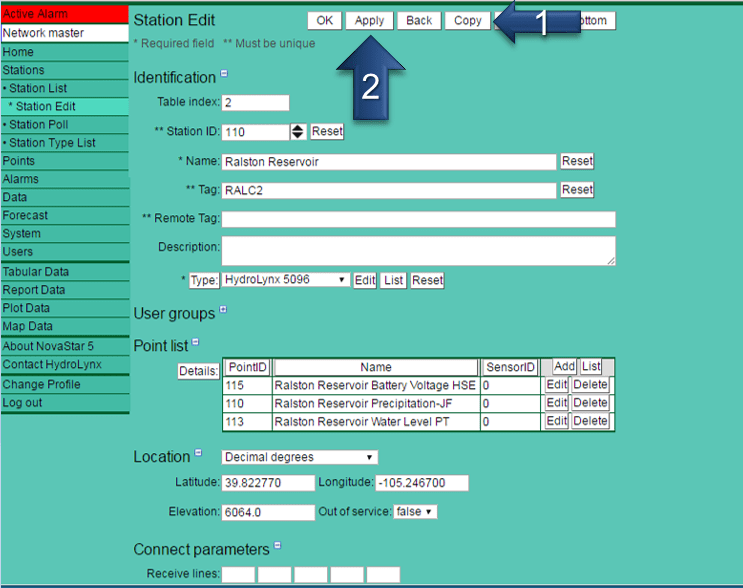
Task: Click the Apply button
Action: tap(369, 21)
